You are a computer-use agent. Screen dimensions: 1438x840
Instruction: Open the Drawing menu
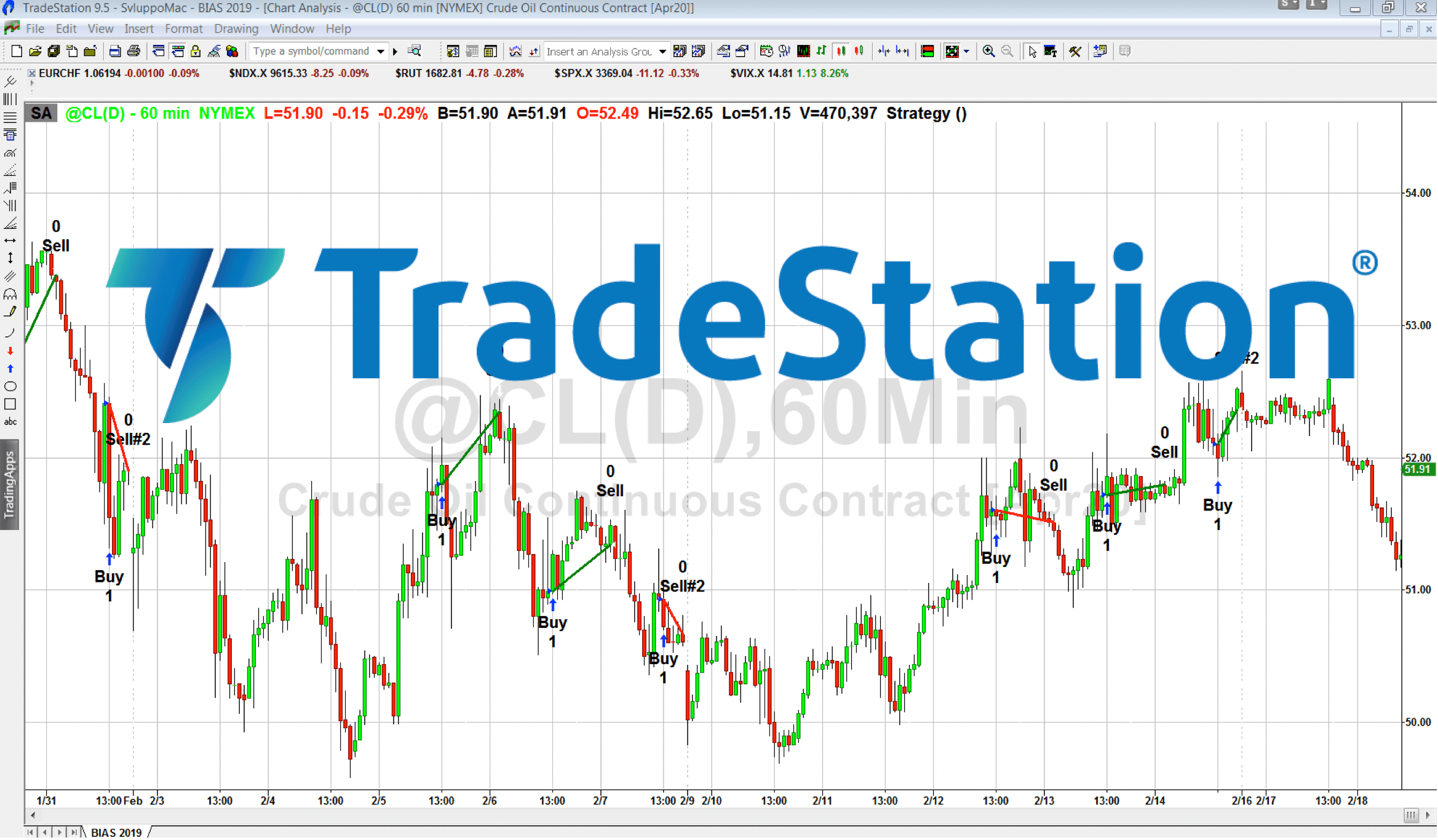(x=236, y=29)
